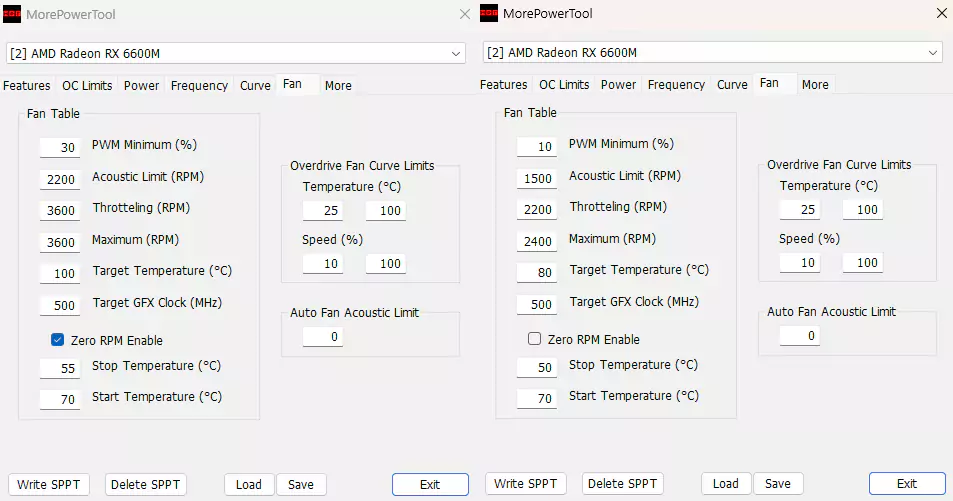Click Delete SPPT button in right window

(622, 484)
